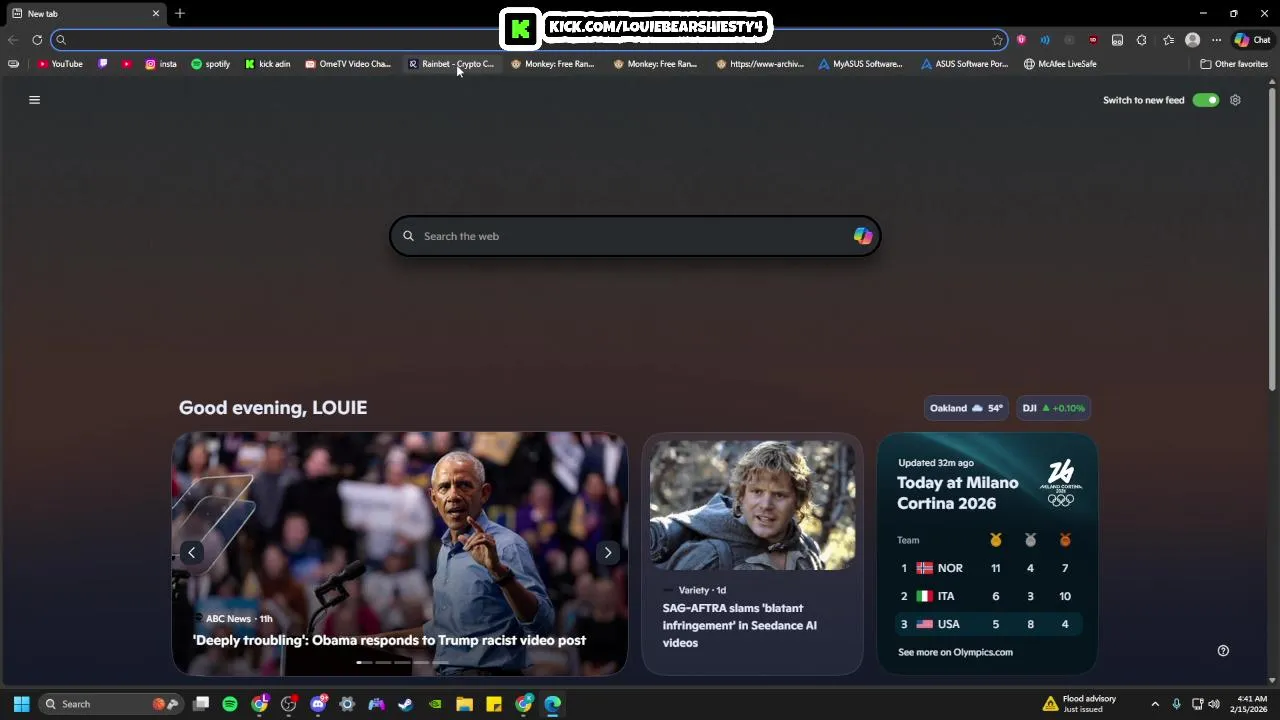The image size is (1280, 720).
Task: Go to next news carousel slide
Action: point(608,553)
